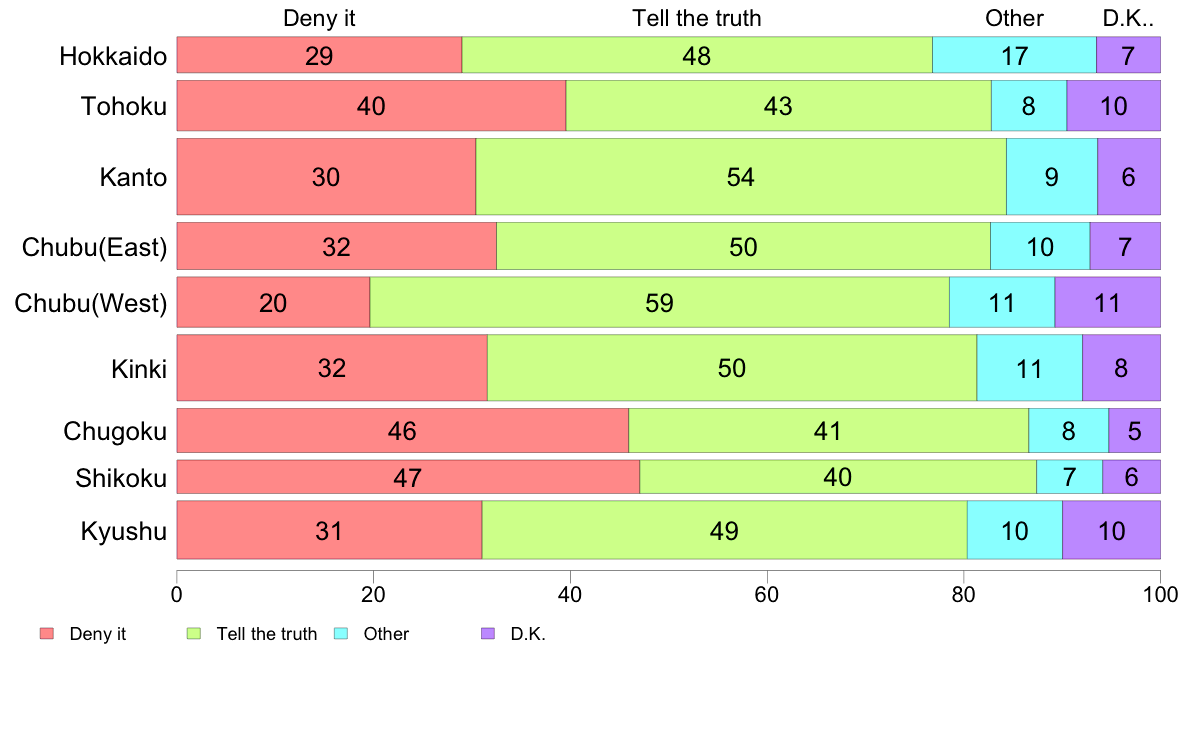Click the red Deny it legend swatch
Image resolution: width=1188 pixels, height=736 pixels.
pyautogui.click(x=47, y=634)
